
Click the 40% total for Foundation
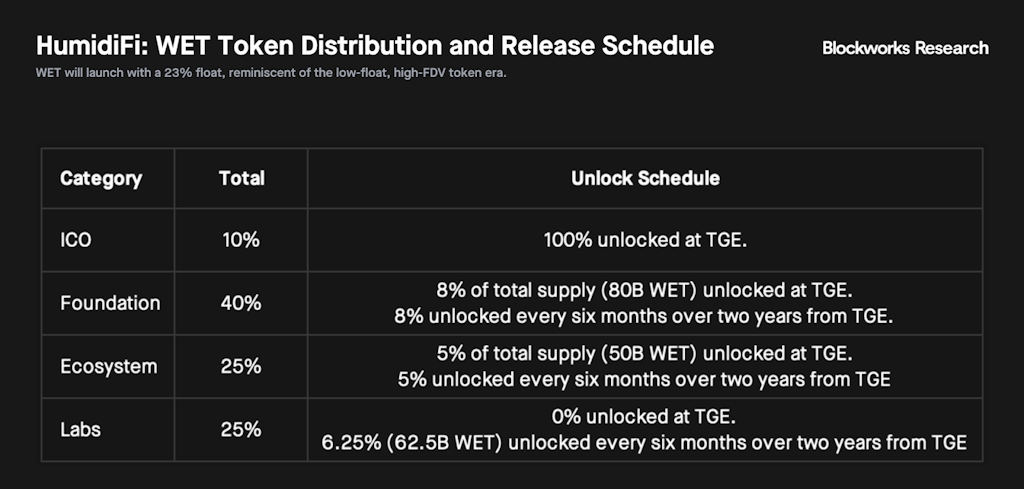[241, 303]
